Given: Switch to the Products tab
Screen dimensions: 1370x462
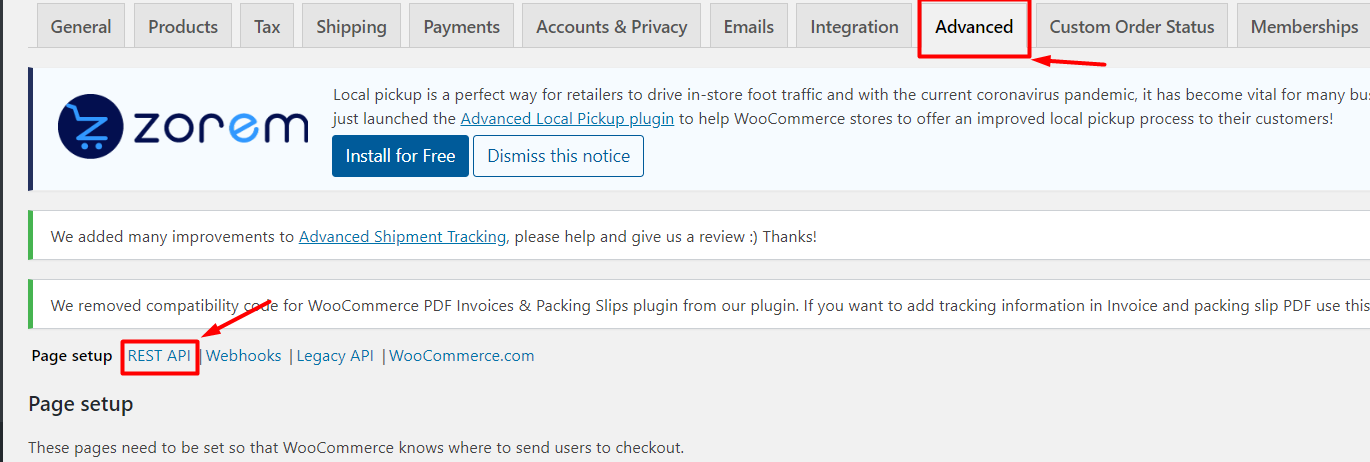Looking at the screenshot, I should (183, 26).
